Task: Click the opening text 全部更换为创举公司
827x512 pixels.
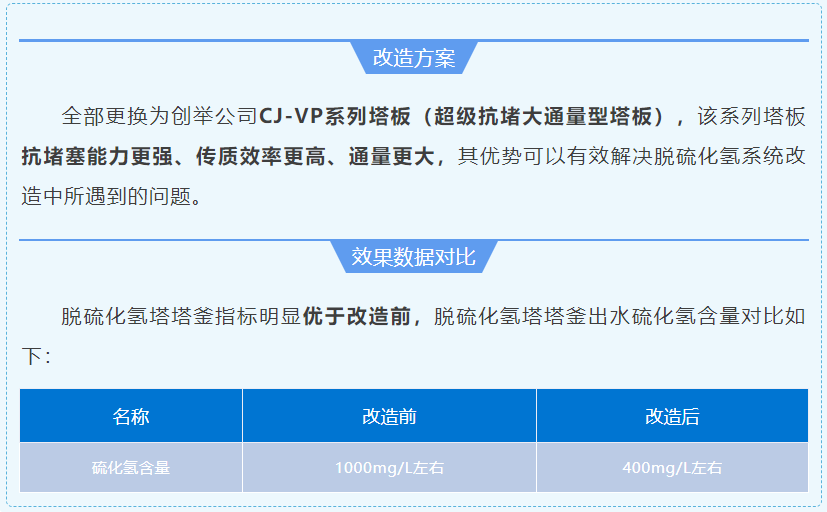Action: click(x=159, y=116)
